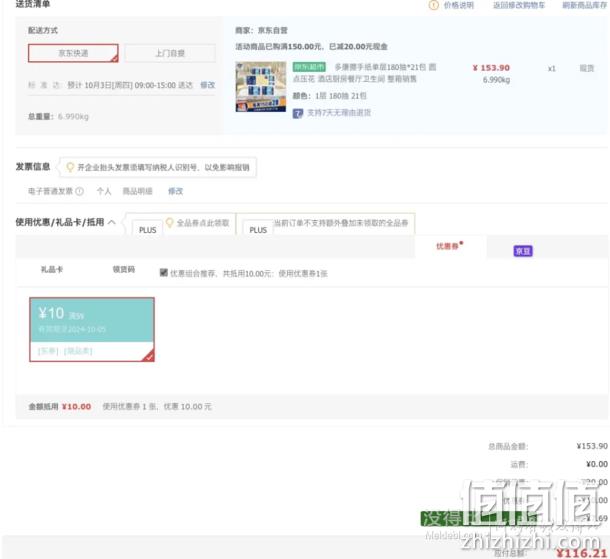The image size is (610, 559).
Task: Click 7-day return policy icon
Action: [298, 113]
